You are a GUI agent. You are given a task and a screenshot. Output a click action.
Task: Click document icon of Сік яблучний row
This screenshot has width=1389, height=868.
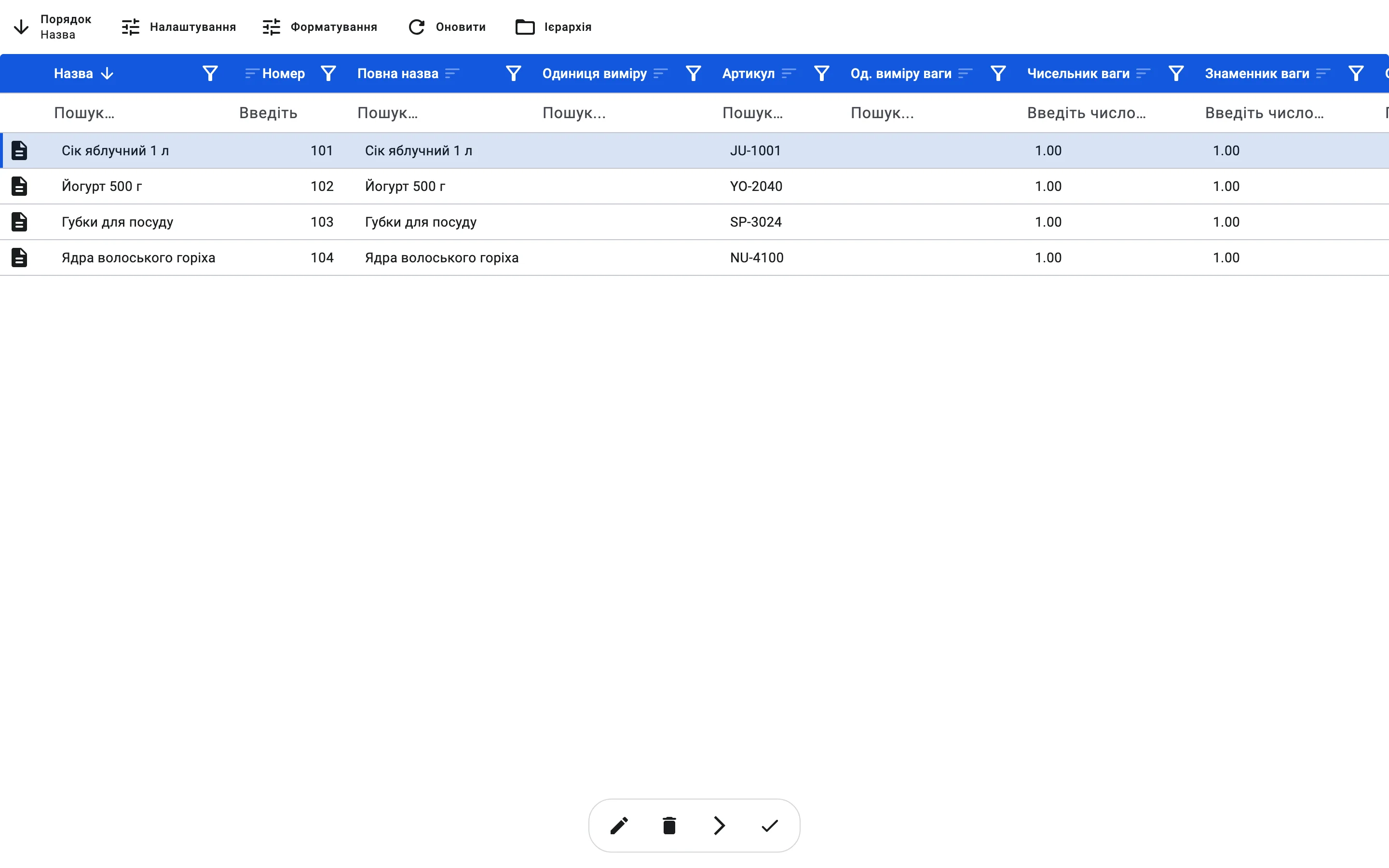pyautogui.click(x=19, y=150)
